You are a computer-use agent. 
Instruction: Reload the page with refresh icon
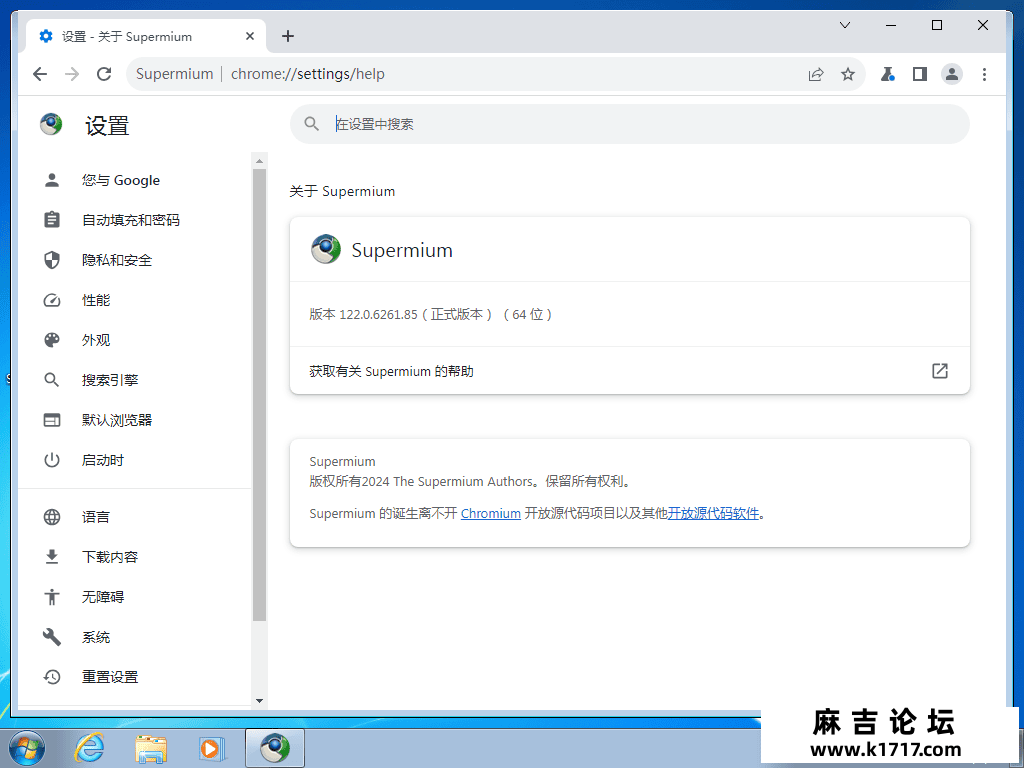click(x=104, y=74)
